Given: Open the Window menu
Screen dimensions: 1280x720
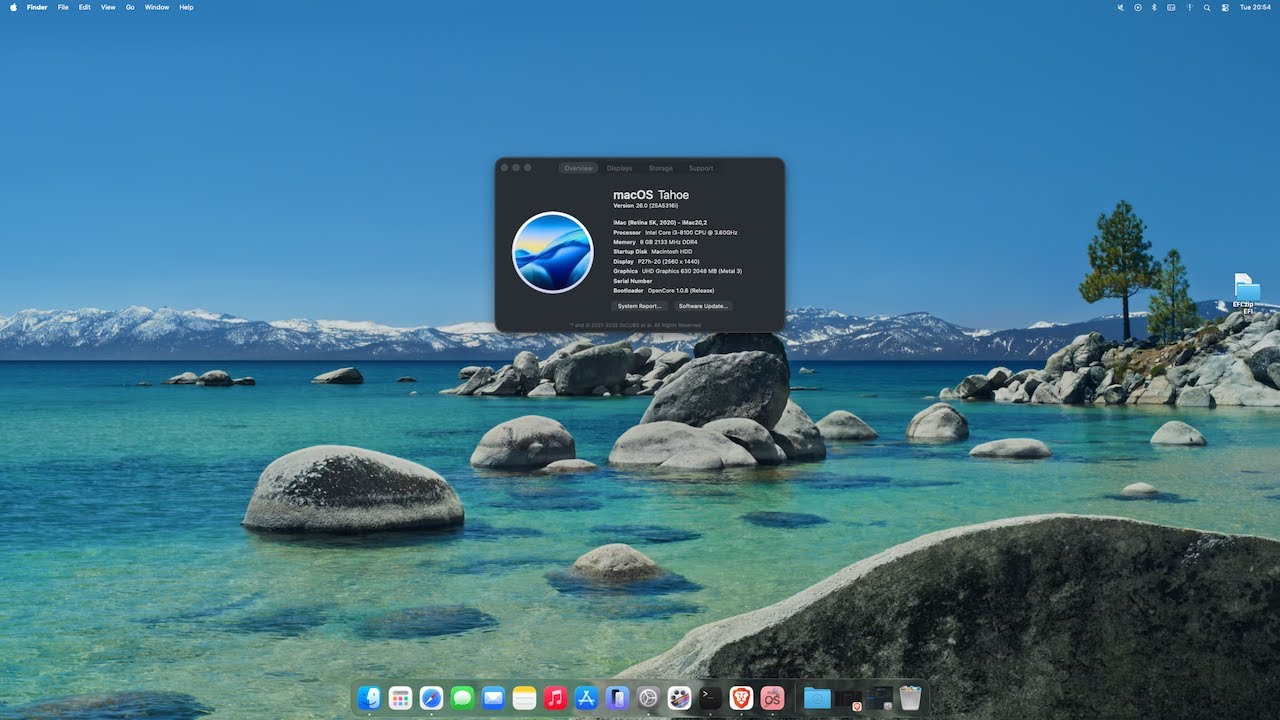Looking at the screenshot, I should (x=157, y=7).
